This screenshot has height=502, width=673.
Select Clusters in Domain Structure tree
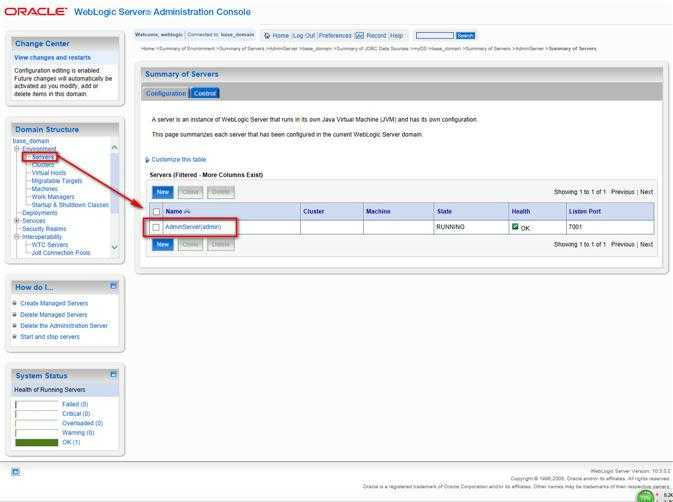pos(43,165)
